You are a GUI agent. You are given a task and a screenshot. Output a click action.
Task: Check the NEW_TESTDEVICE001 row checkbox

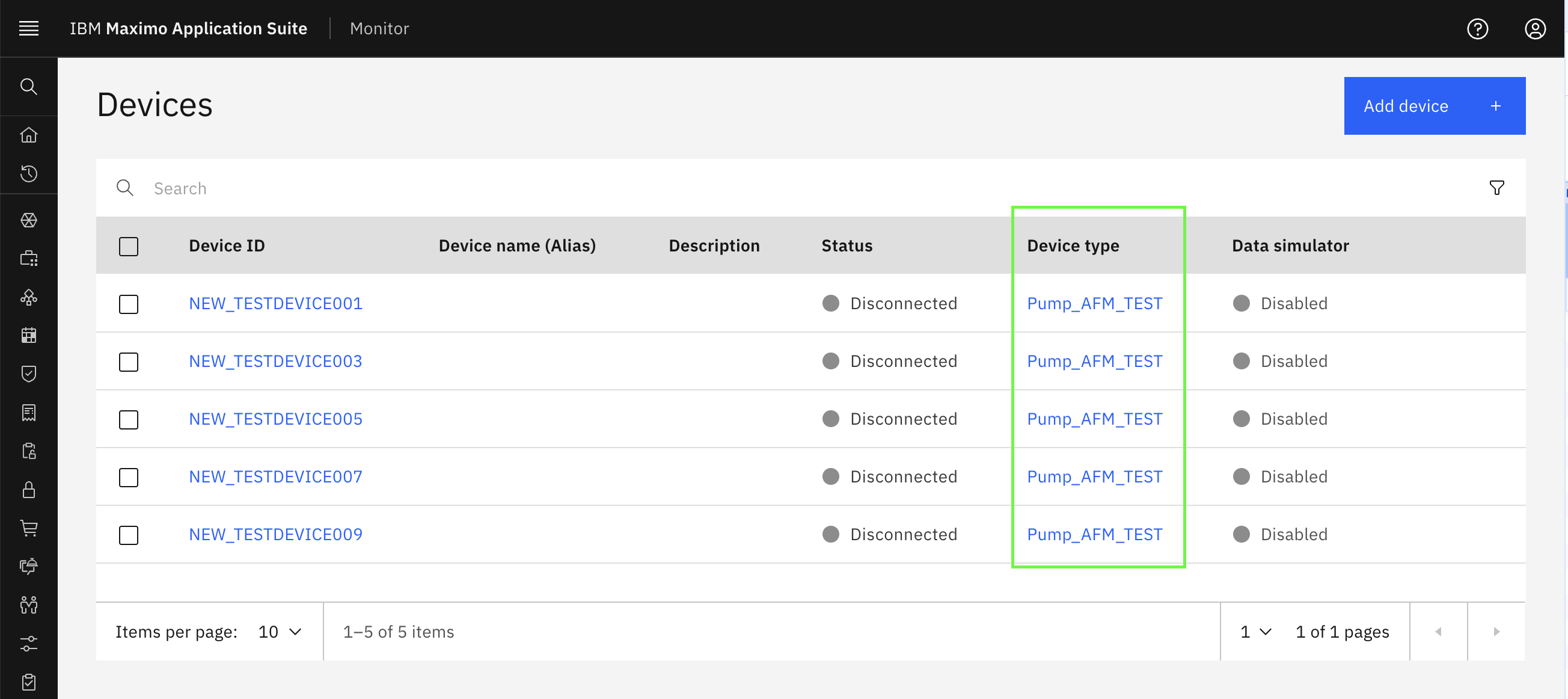pos(129,304)
